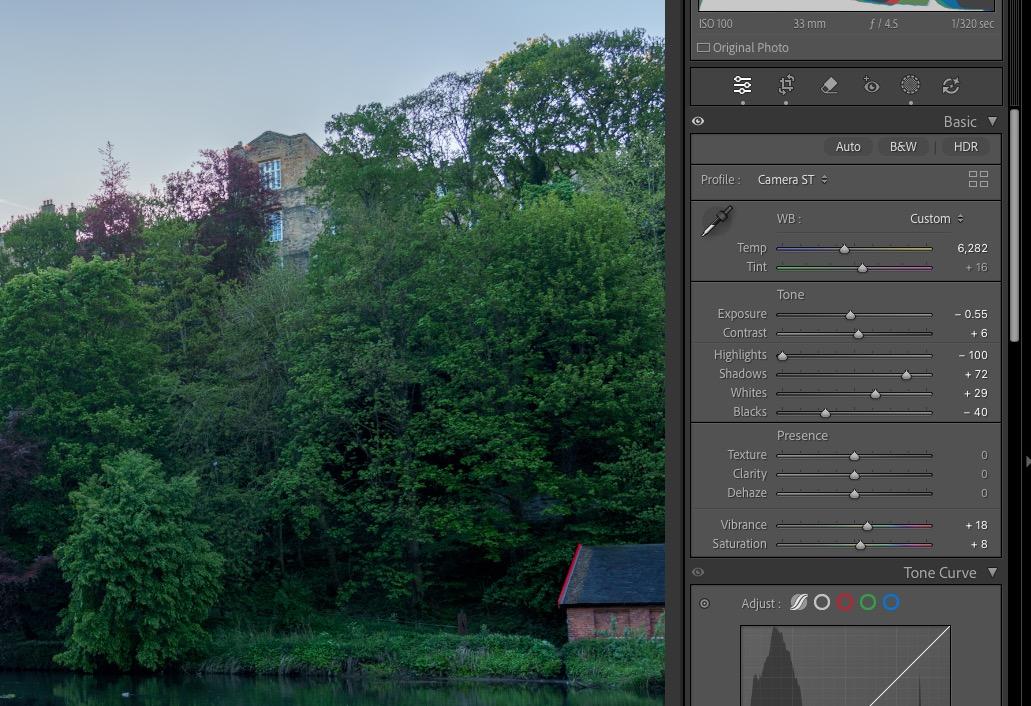Click the Contrast value + 6 field
Viewport: 1031px width, 706px height.
pyautogui.click(x=979, y=333)
